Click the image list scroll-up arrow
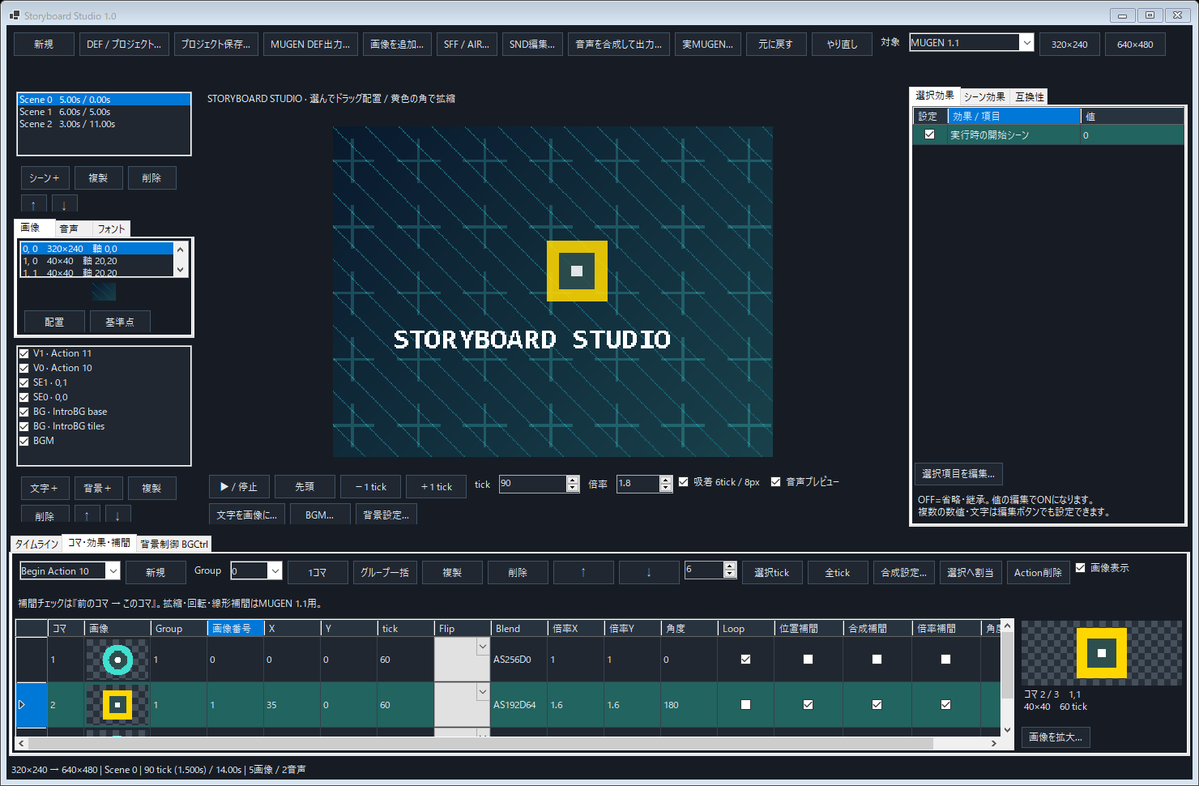This screenshot has width=1199, height=786. click(x=180, y=249)
